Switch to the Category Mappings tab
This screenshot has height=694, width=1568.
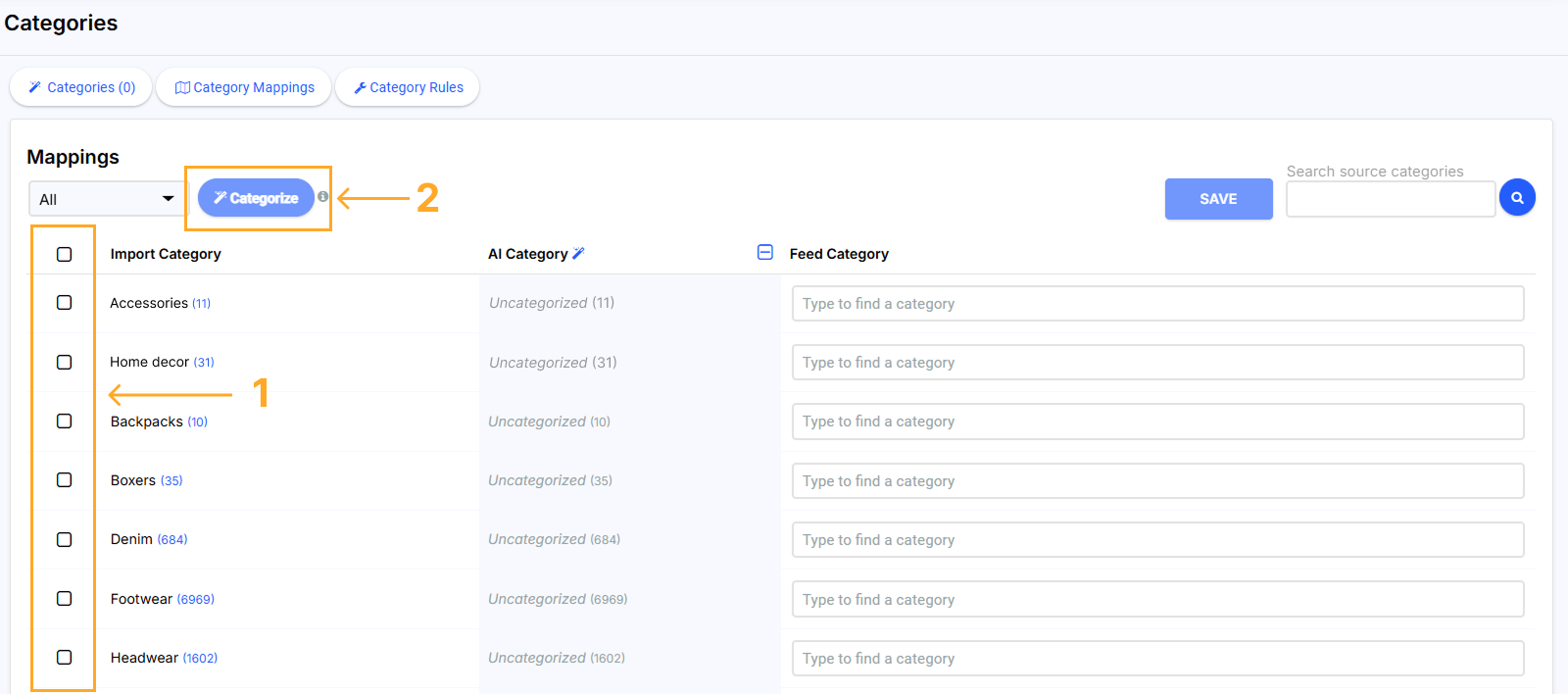[244, 87]
